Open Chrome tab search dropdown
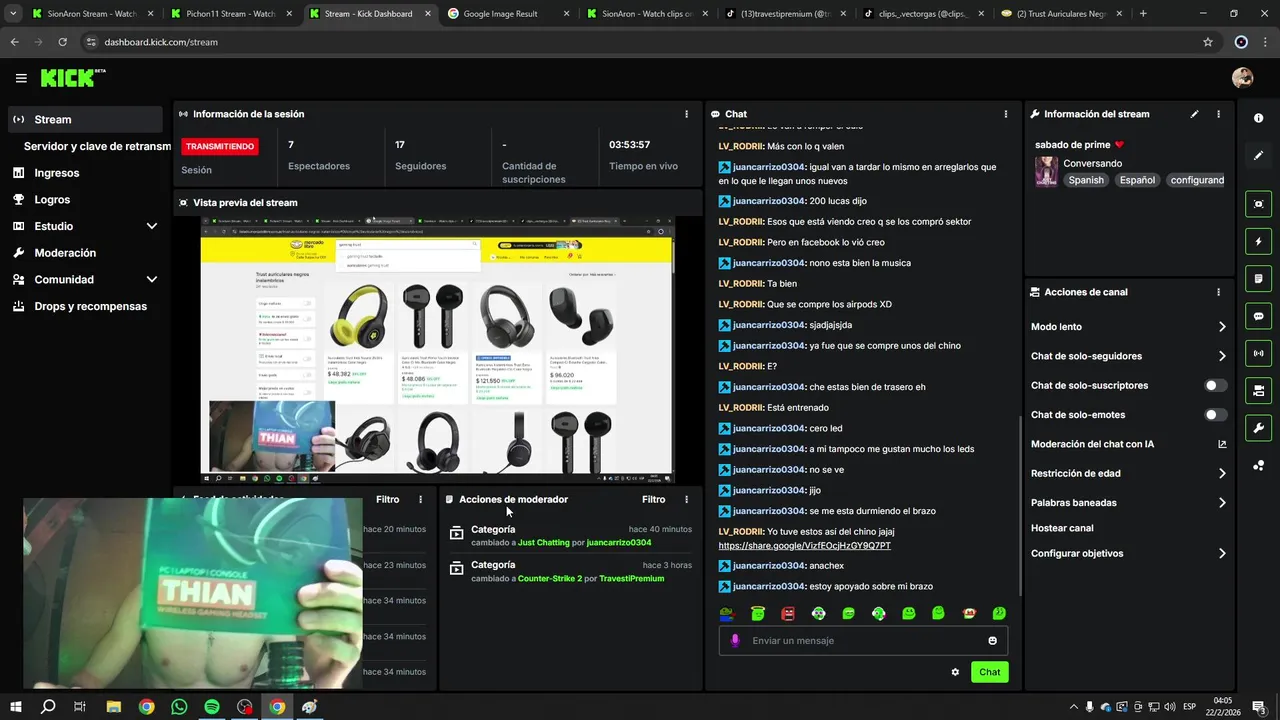This screenshot has height=720, width=1280. click(x=13, y=13)
